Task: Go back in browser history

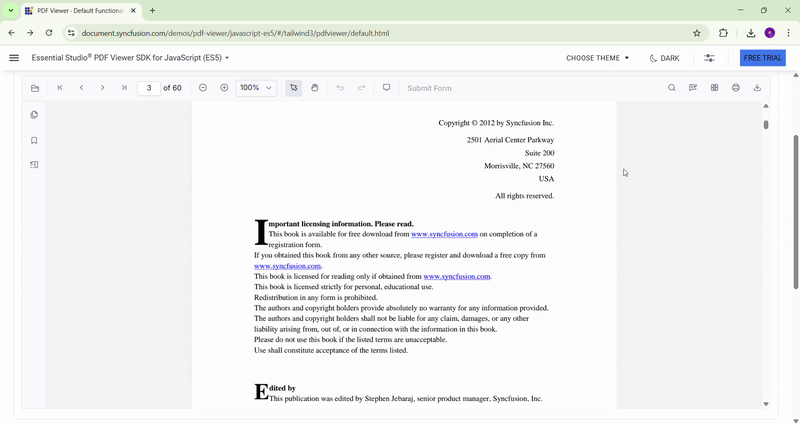Action: (12, 33)
